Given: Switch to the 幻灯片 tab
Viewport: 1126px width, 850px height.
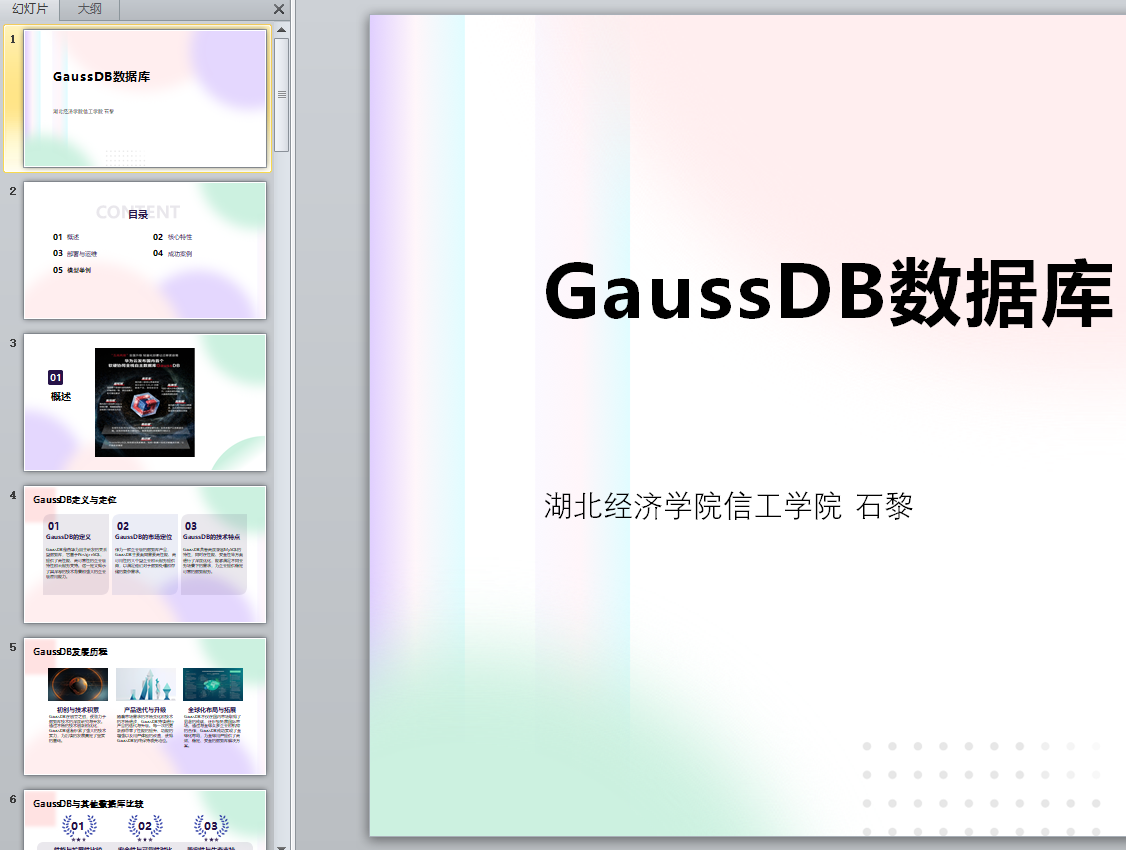Looking at the screenshot, I should coord(30,10).
